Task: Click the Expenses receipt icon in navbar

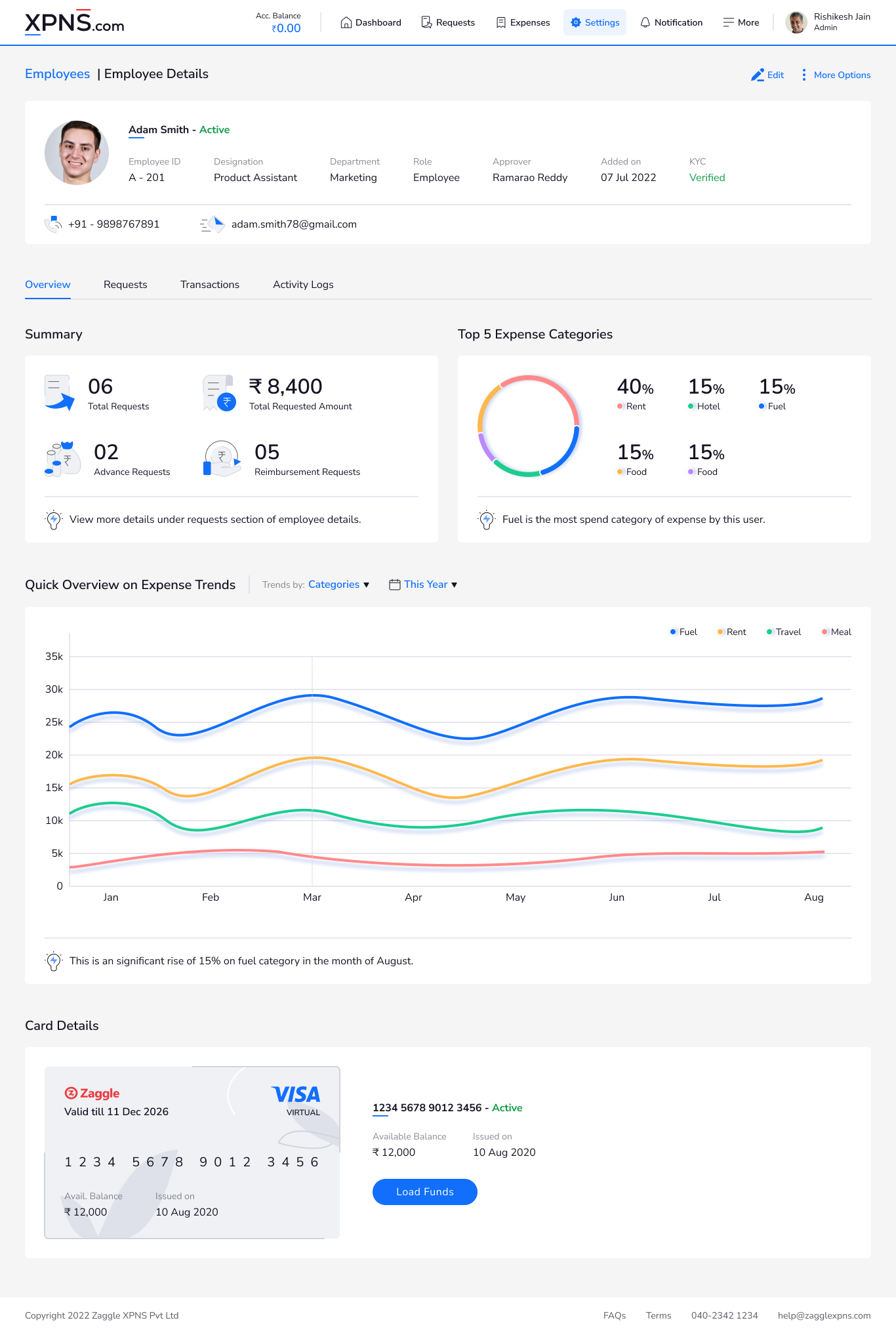Action: pyautogui.click(x=501, y=22)
